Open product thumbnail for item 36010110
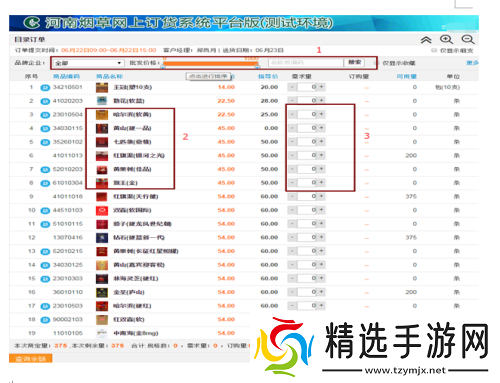Screen dimensions: 500x383 tap(102, 292)
